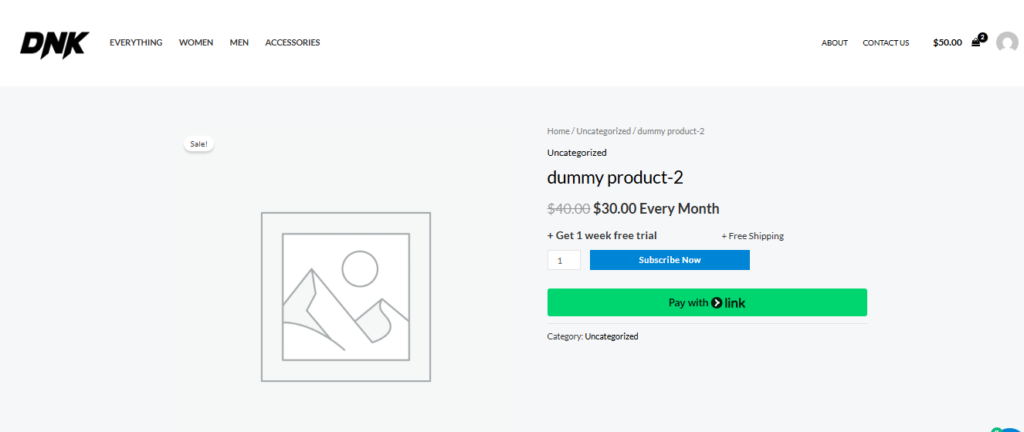Image resolution: width=1024 pixels, height=432 pixels.
Task: Click Uncategorized link above product title
Action: click(577, 153)
